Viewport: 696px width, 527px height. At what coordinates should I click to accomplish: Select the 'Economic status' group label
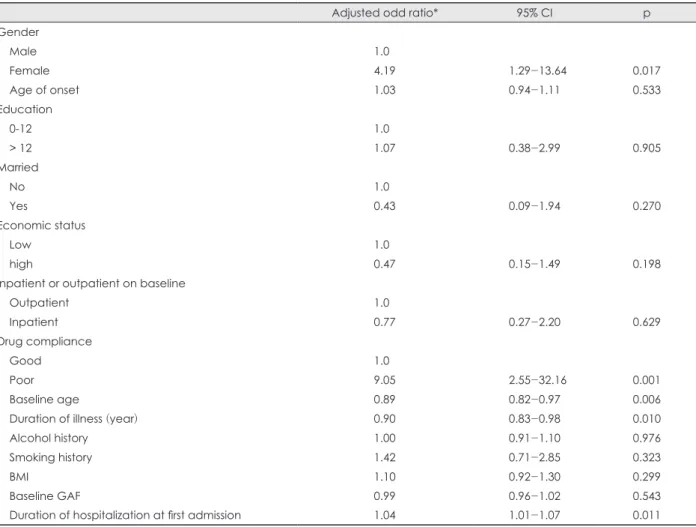pyautogui.click(x=43, y=226)
